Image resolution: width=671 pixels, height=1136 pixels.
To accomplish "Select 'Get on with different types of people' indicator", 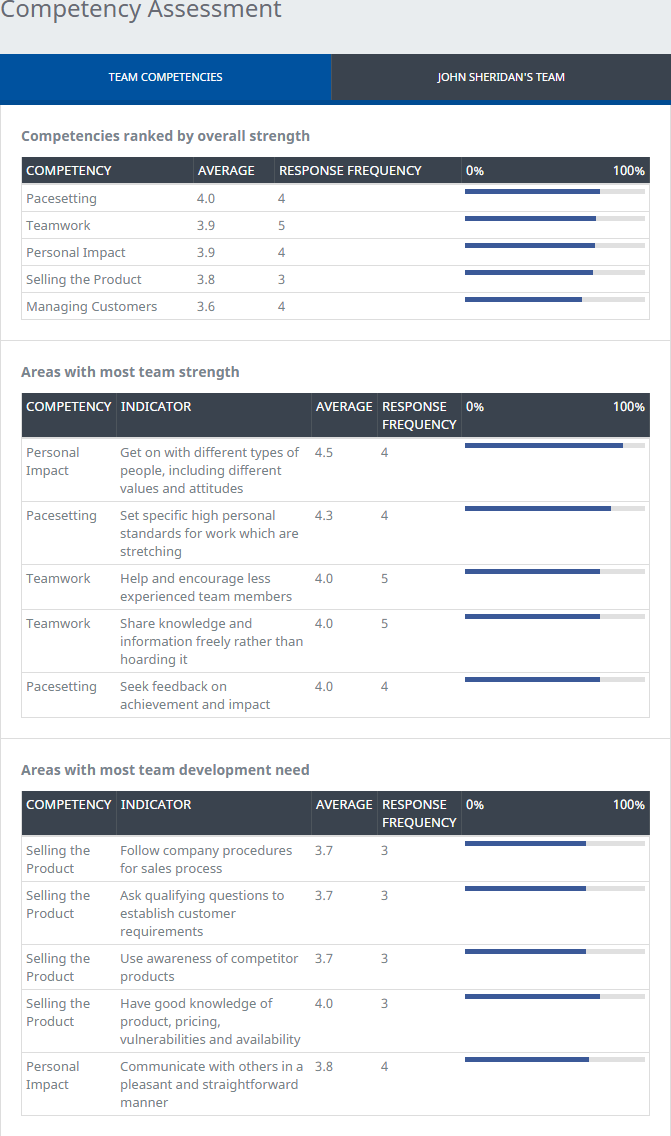I will click(209, 470).
